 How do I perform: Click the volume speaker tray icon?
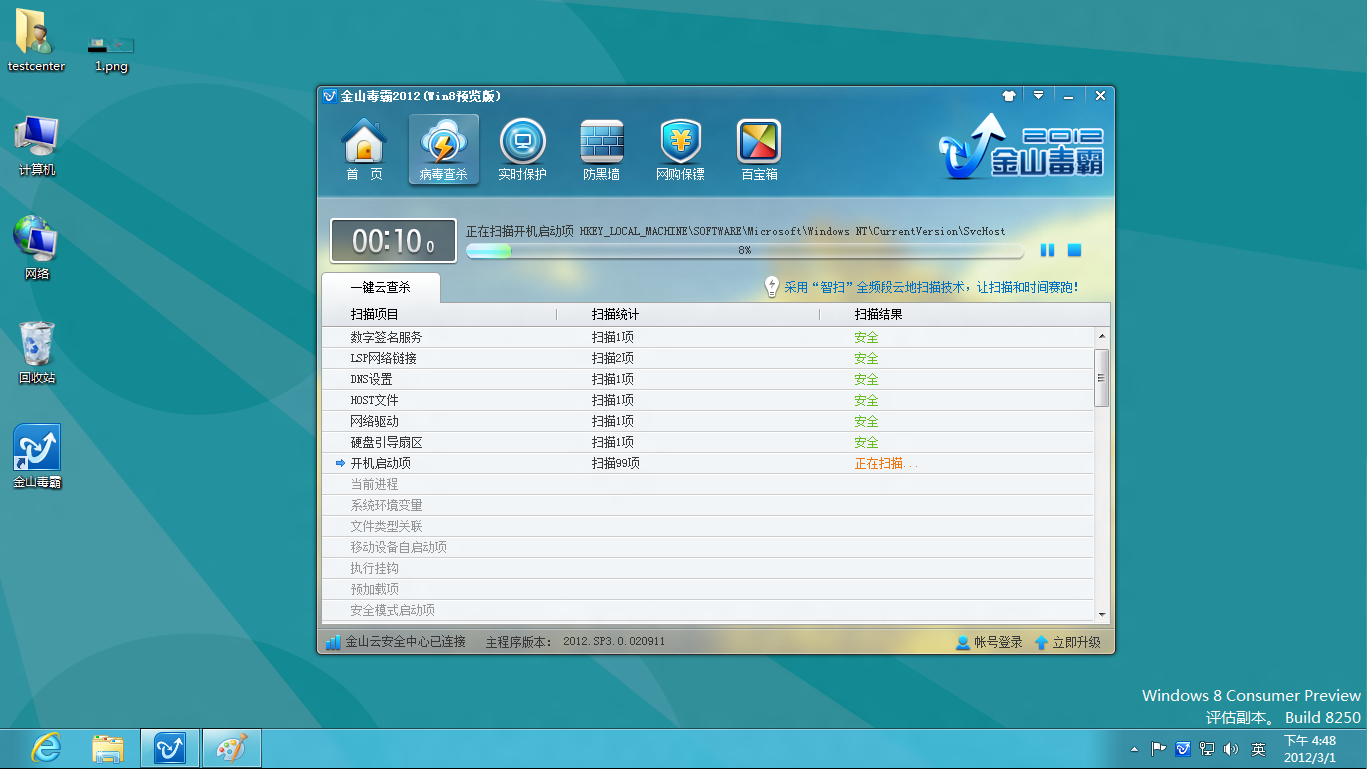(1231, 748)
